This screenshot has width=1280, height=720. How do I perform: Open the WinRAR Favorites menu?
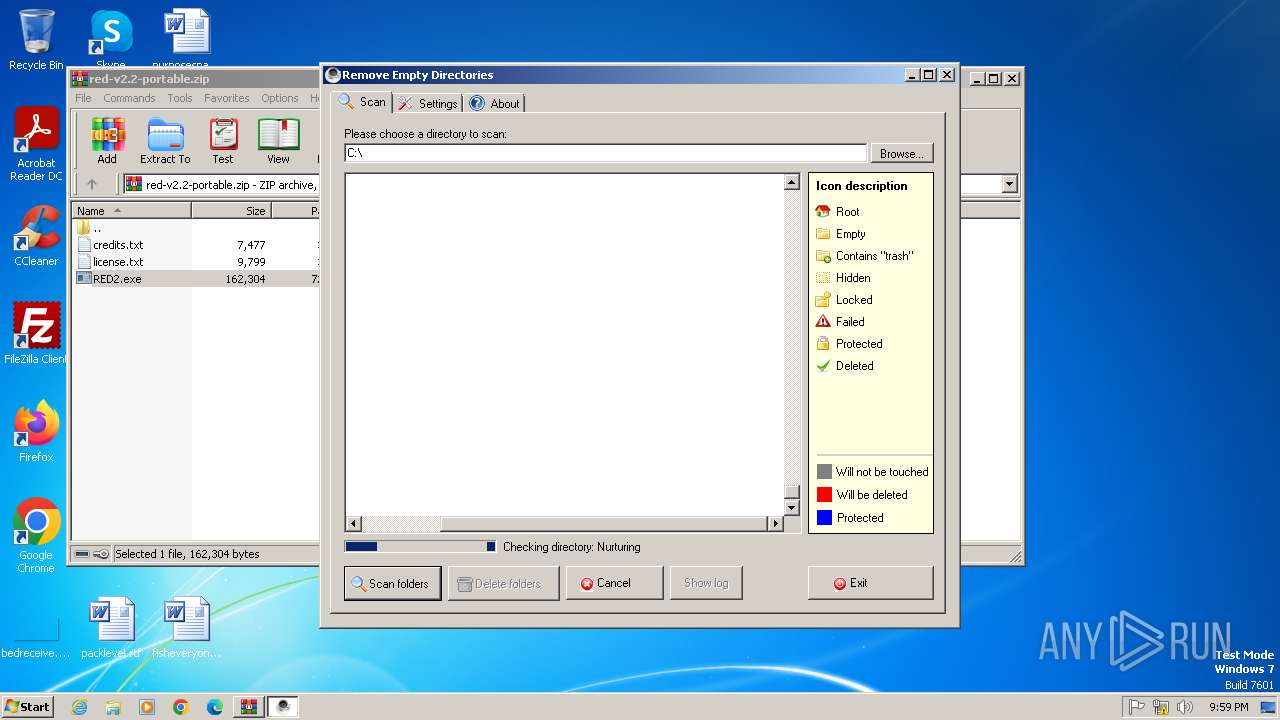point(227,98)
